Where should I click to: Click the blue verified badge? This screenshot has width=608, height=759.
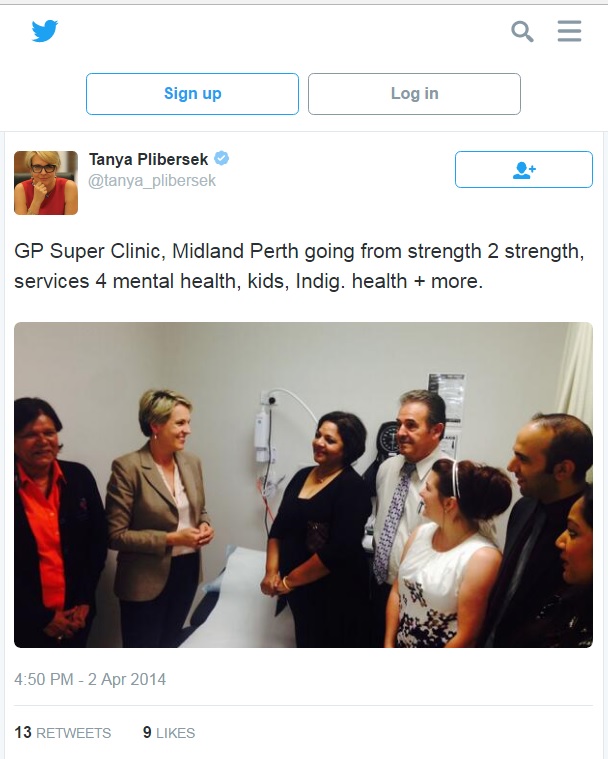tap(221, 158)
